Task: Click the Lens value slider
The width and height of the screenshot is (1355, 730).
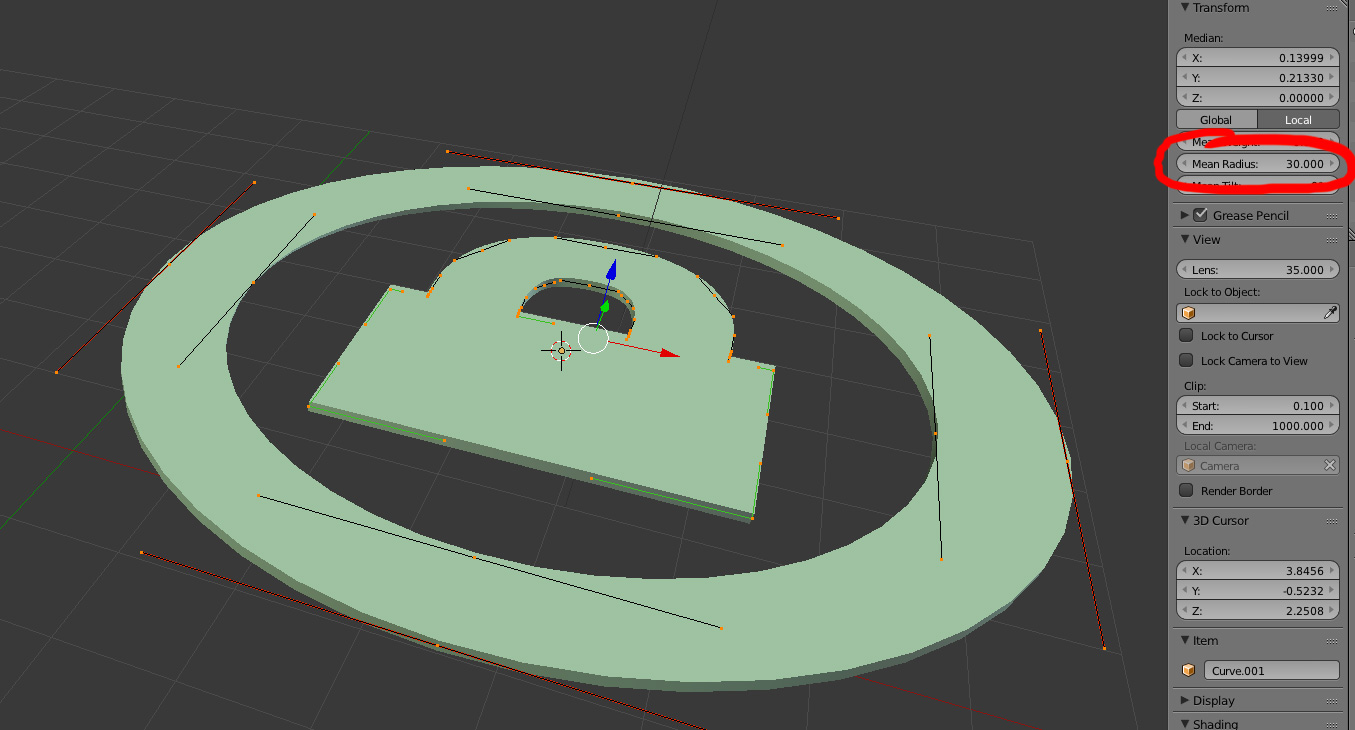Action: click(x=1257, y=269)
